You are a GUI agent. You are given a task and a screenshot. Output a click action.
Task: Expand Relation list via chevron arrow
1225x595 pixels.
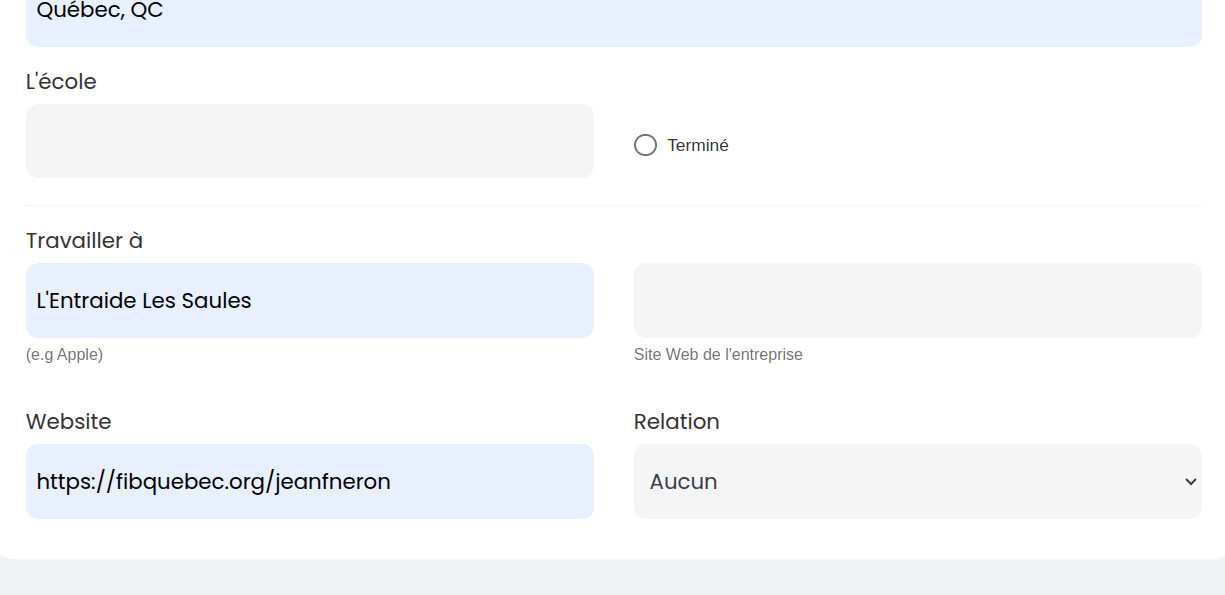tap(1190, 481)
